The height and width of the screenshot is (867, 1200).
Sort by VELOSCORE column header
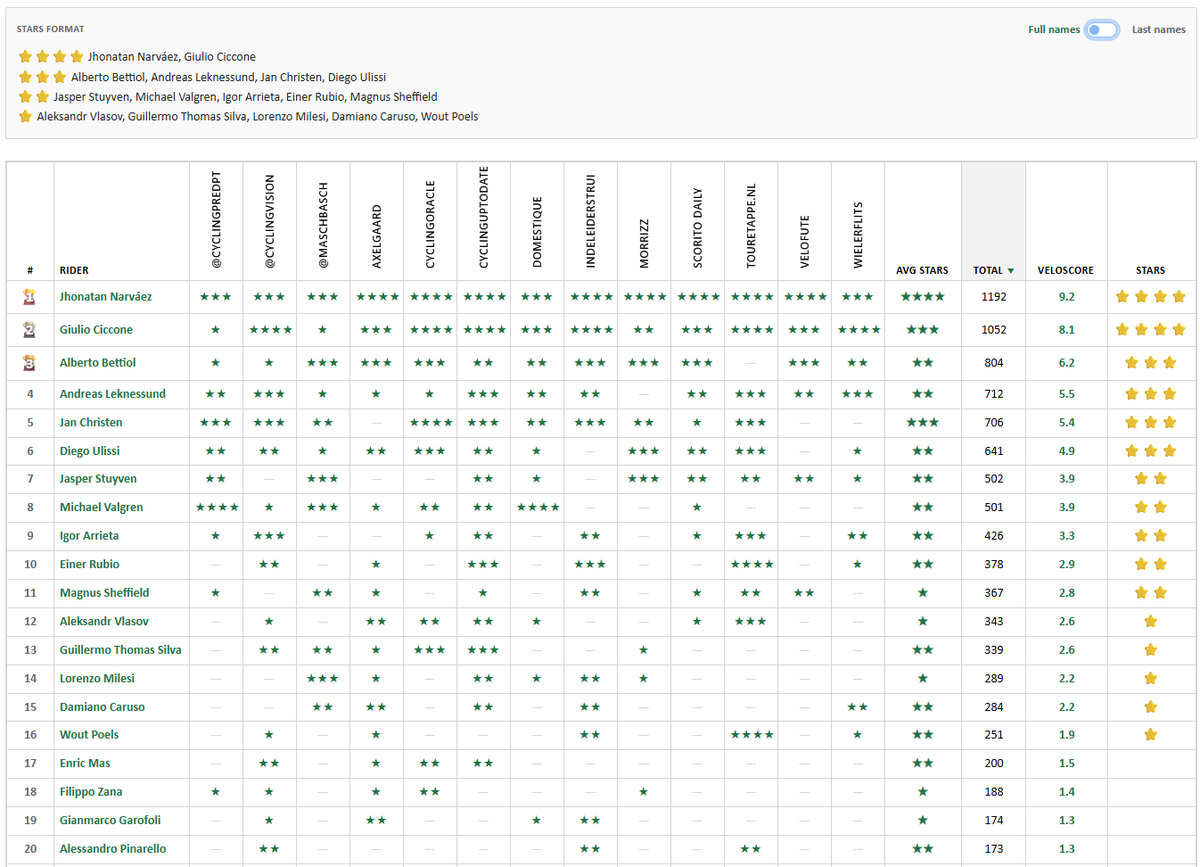point(1066,271)
